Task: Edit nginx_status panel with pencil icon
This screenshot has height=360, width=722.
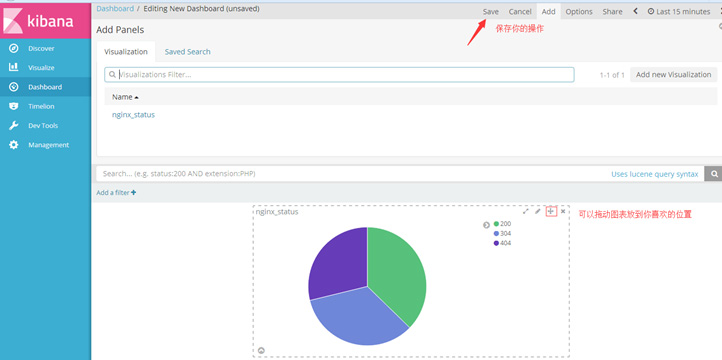Action: click(x=537, y=211)
